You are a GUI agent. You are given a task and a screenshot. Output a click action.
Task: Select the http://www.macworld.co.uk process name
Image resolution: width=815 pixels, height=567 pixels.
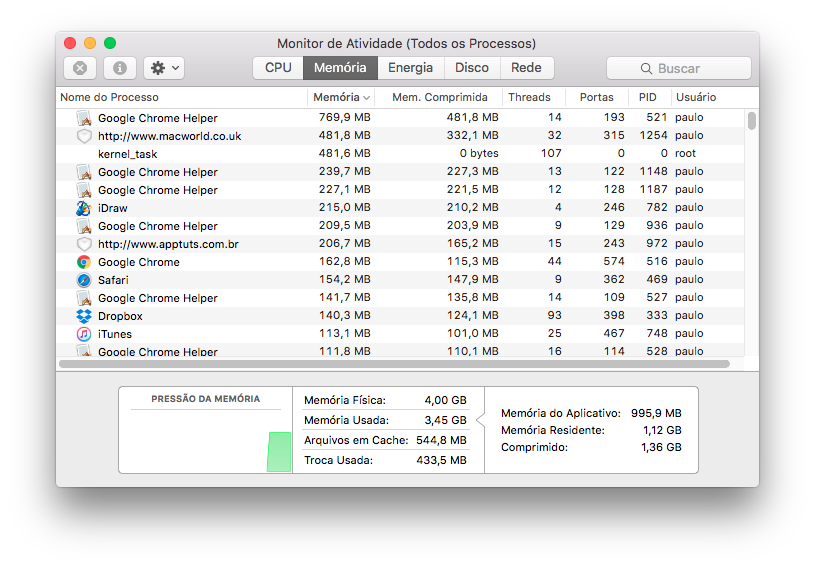[x=169, y=136]
